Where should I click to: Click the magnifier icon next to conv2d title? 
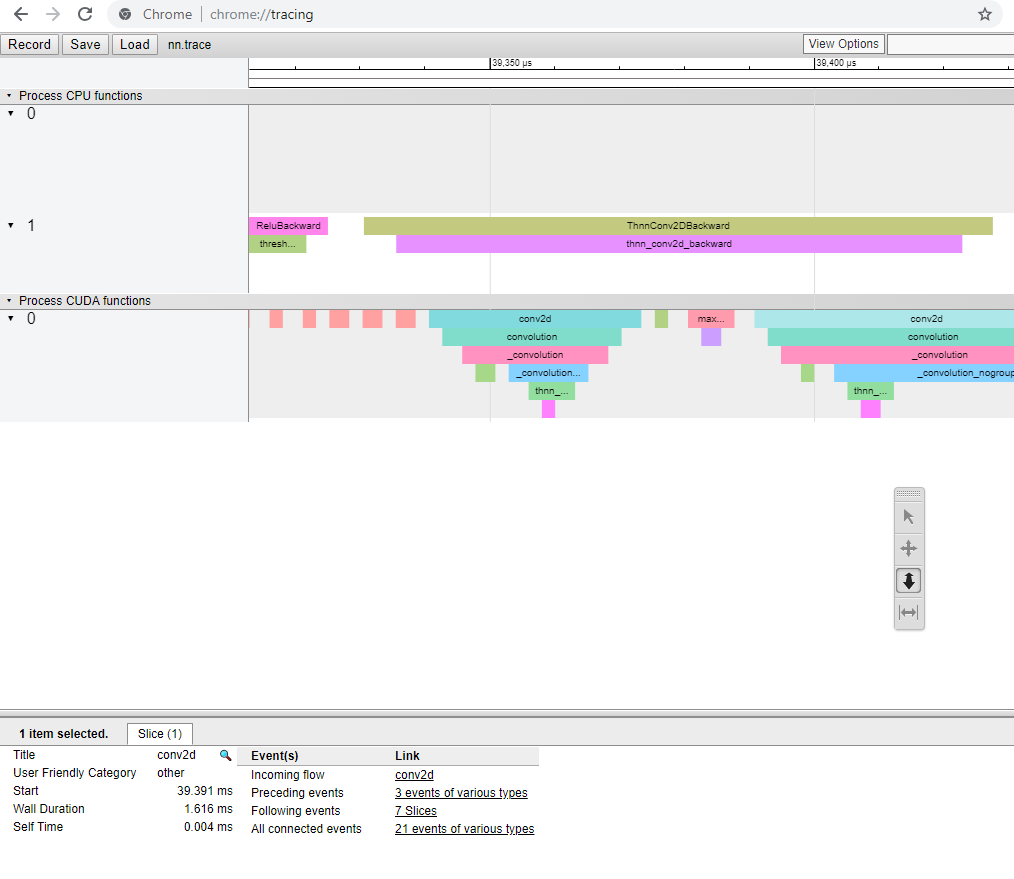point(225,755)
